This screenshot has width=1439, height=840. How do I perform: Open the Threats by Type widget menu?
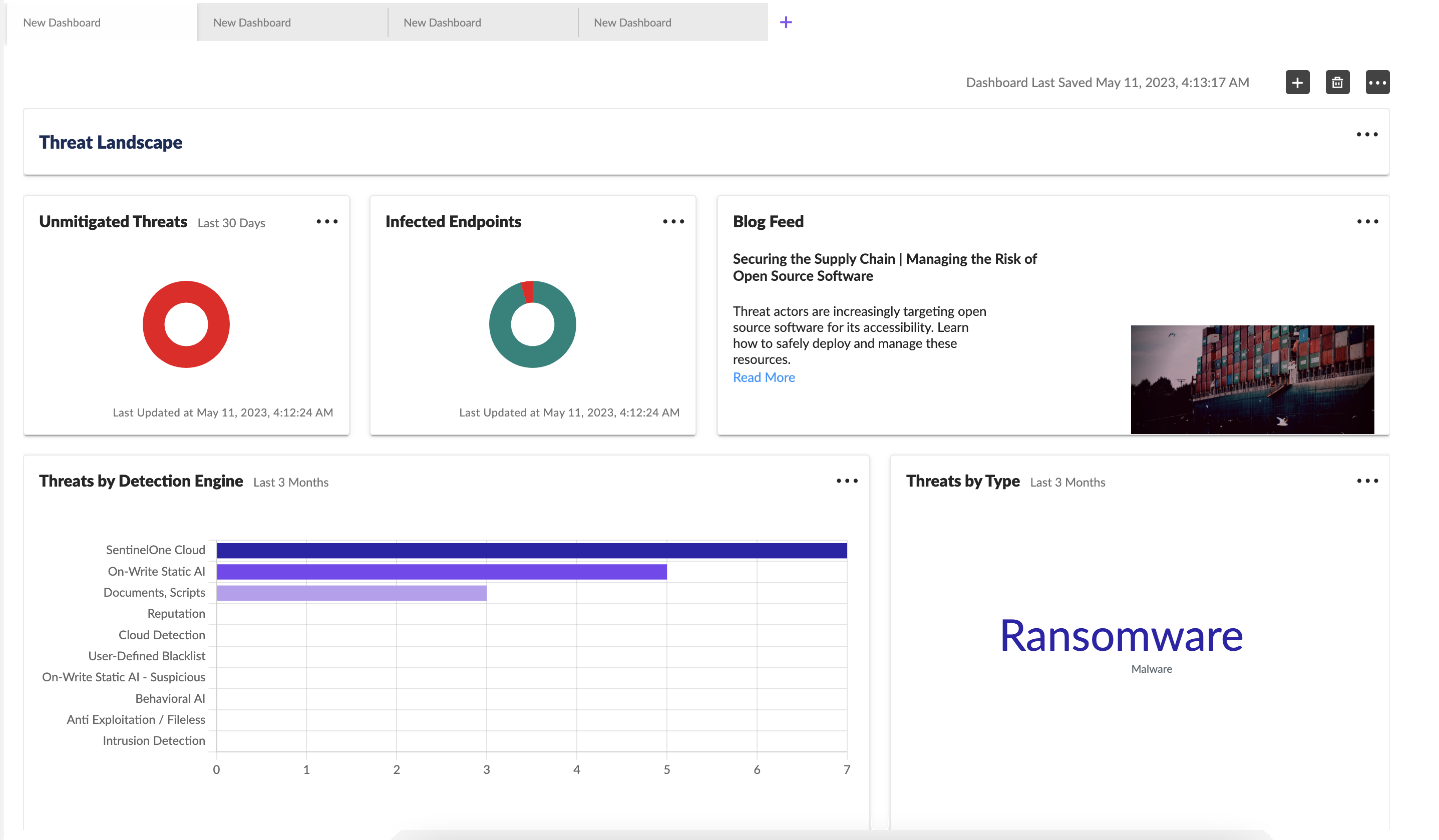tap(1367, 481)
